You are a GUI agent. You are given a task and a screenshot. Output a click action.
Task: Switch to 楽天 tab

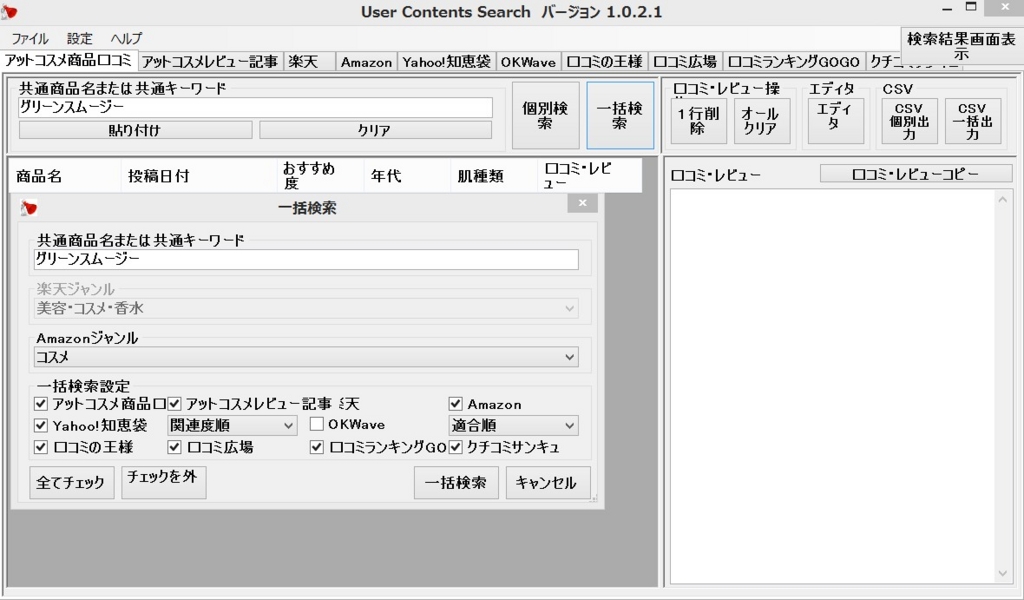pyautogui.click(x=310, y=62)
